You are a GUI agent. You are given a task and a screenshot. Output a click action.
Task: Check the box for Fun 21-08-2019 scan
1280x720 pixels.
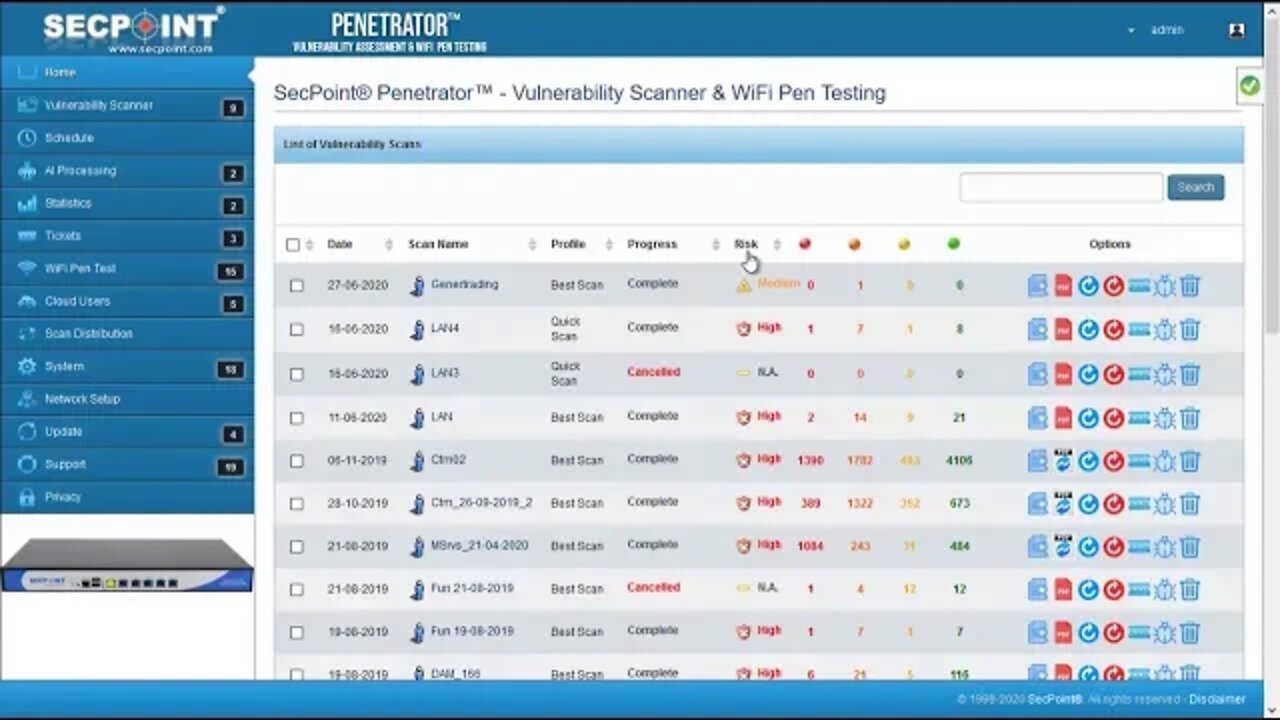(x=297, y=590)
